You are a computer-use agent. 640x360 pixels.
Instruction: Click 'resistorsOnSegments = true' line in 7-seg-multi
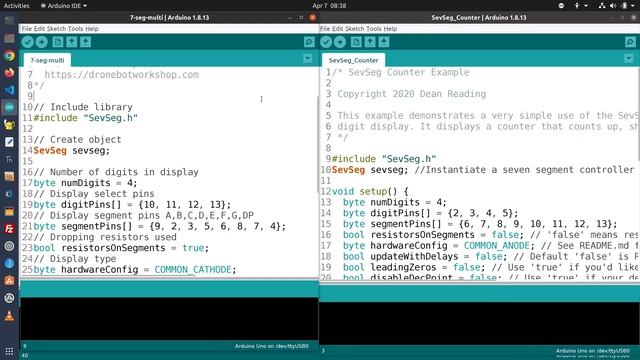(121, 248)
